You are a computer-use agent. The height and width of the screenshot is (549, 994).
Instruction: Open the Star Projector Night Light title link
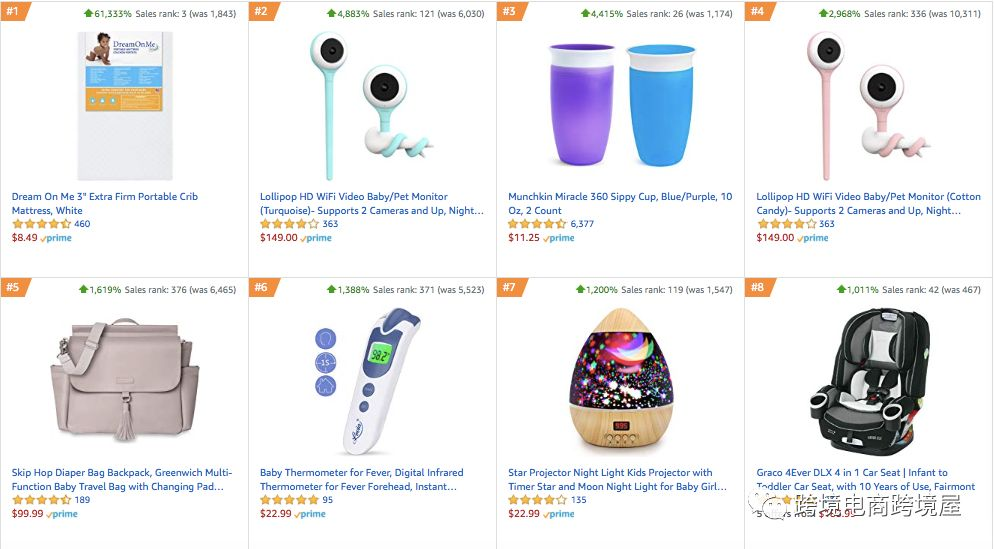tap(617, 479)
